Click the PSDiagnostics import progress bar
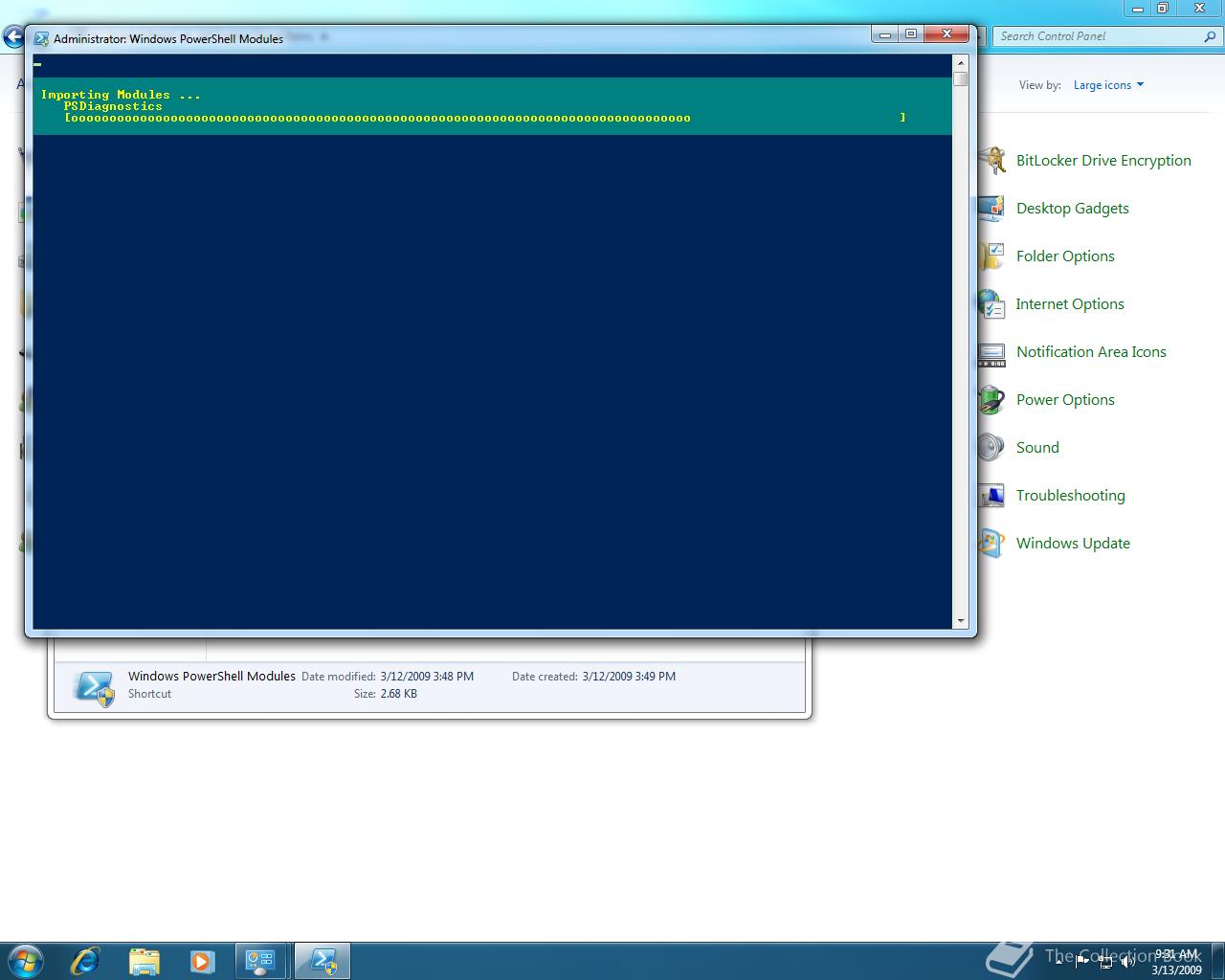Image resolution: width=1225 pixels, height=980 pixels. (x=484, y=118)
